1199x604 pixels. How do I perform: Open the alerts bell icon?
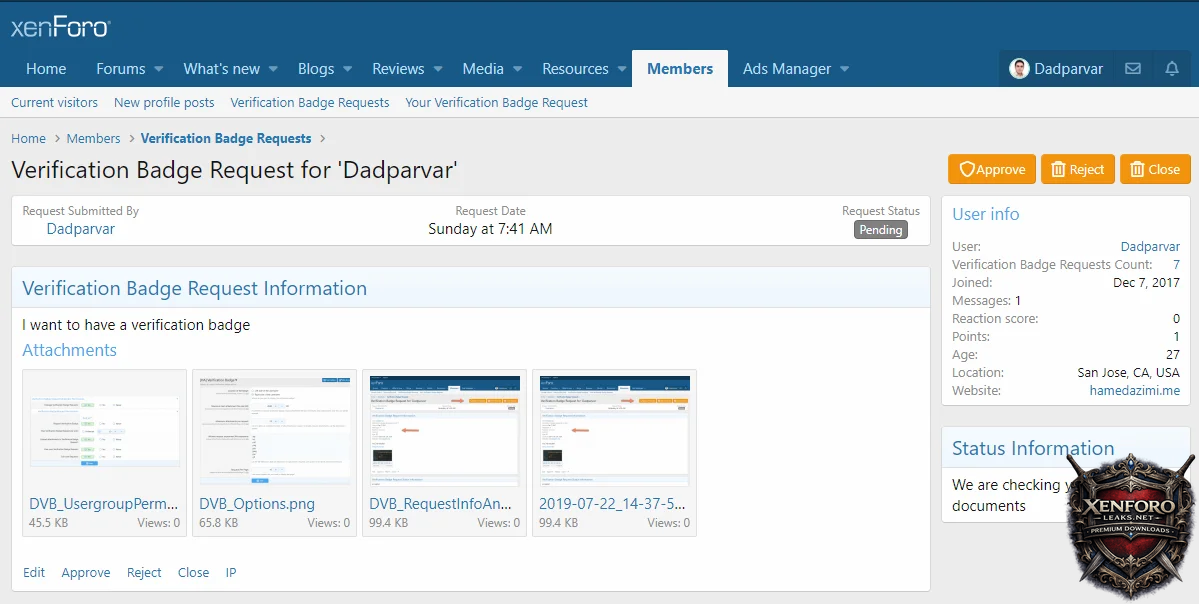(1172, 69)
